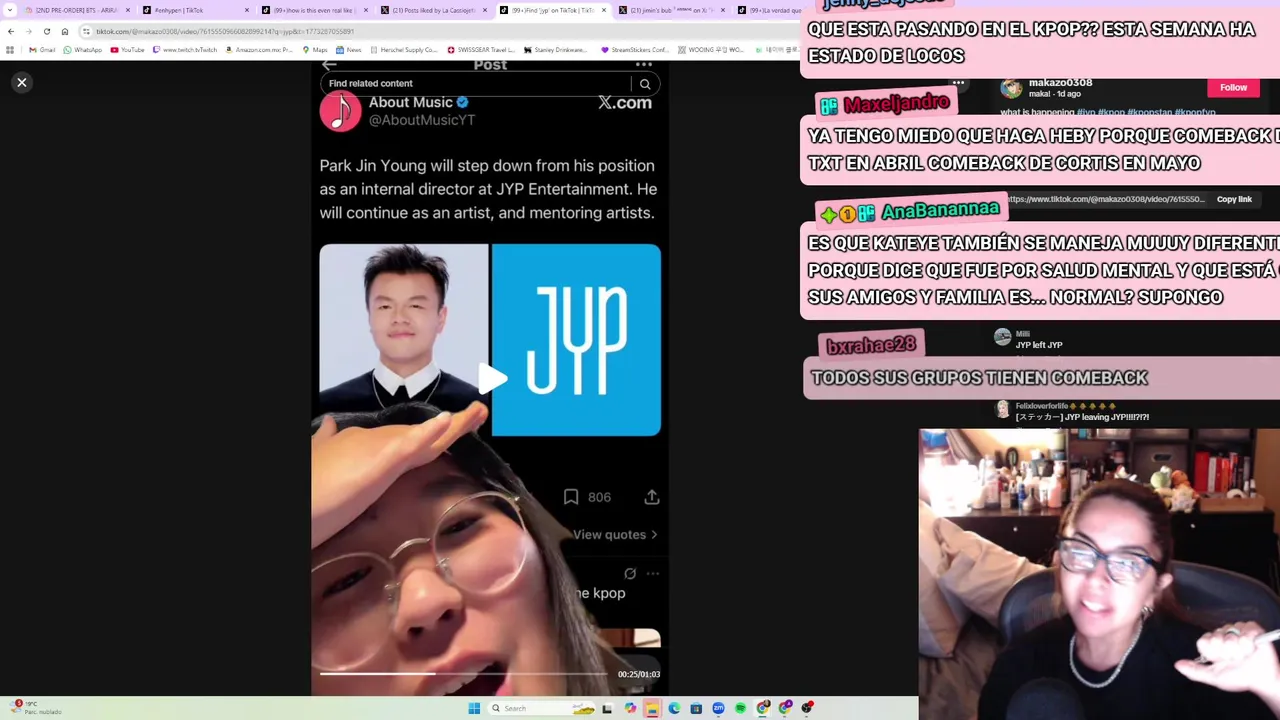Open Maps bookmark
This screenshot has width=1280, height=720.
315,50
